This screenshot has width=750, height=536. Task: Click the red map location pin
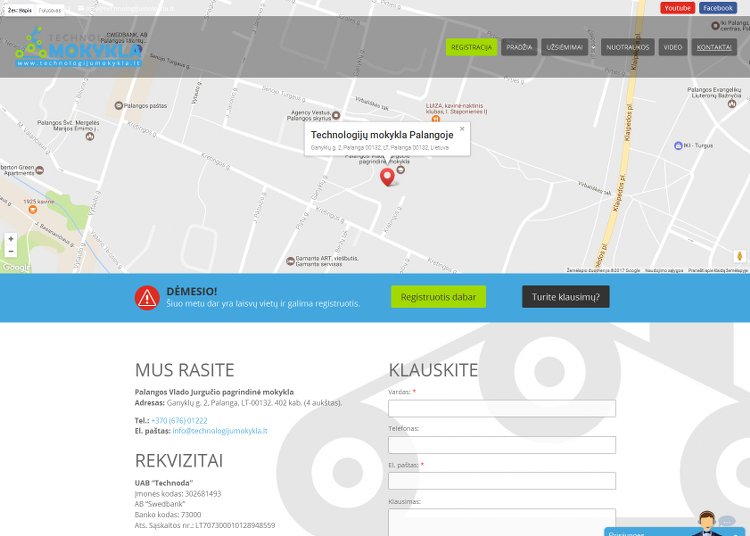pos(387,177)
